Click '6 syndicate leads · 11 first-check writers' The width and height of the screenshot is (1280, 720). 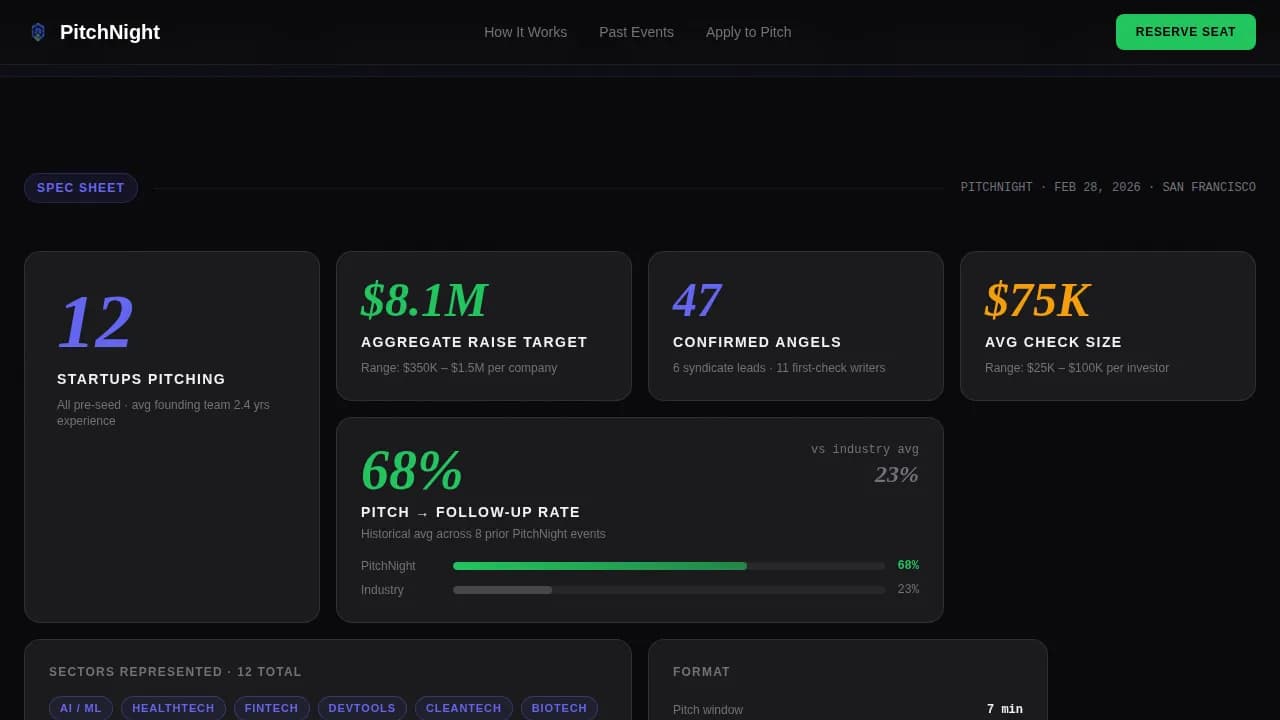[779, 368]
